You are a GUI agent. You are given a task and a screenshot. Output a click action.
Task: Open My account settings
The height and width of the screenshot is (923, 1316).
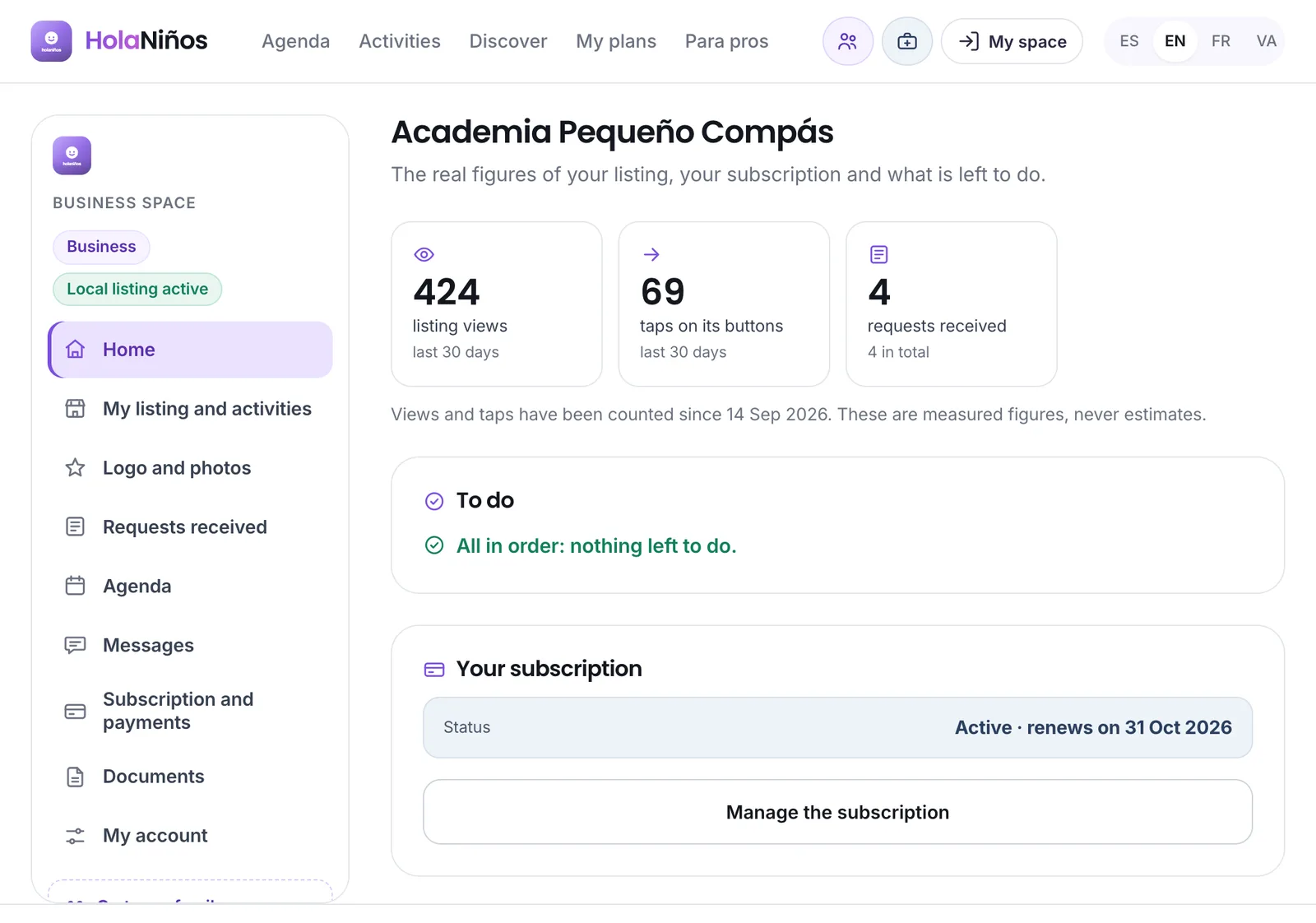(x=191, y=836)
